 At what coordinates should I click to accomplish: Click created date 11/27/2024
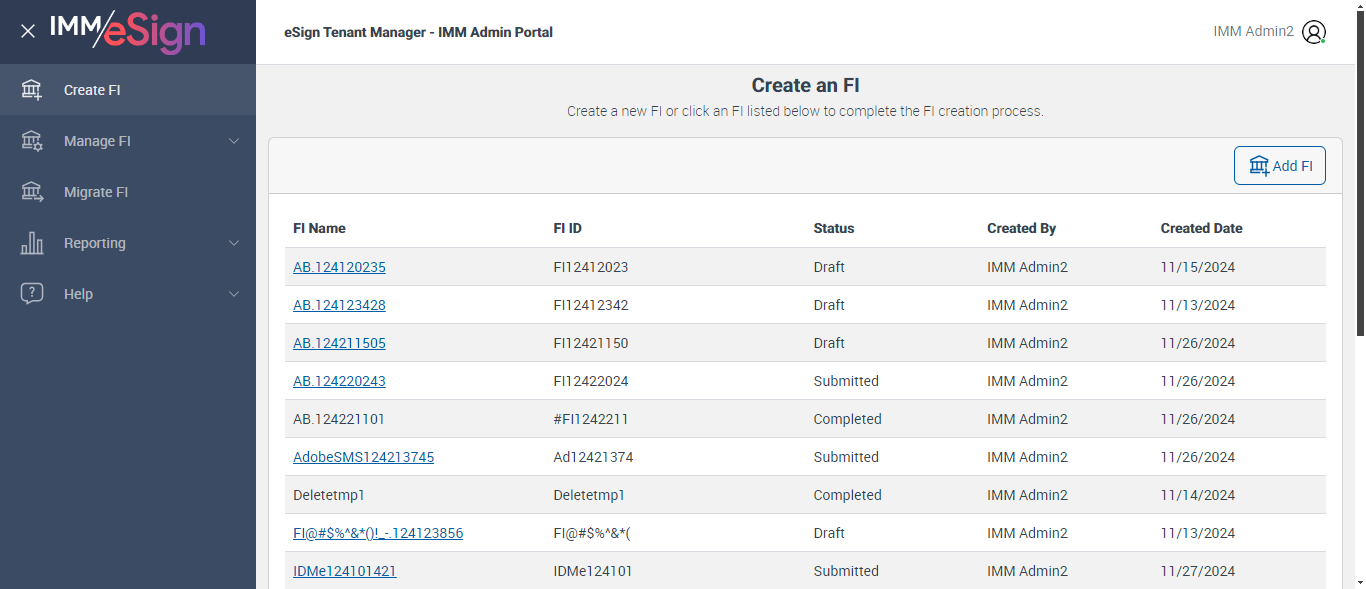[x=1198, y=571]
